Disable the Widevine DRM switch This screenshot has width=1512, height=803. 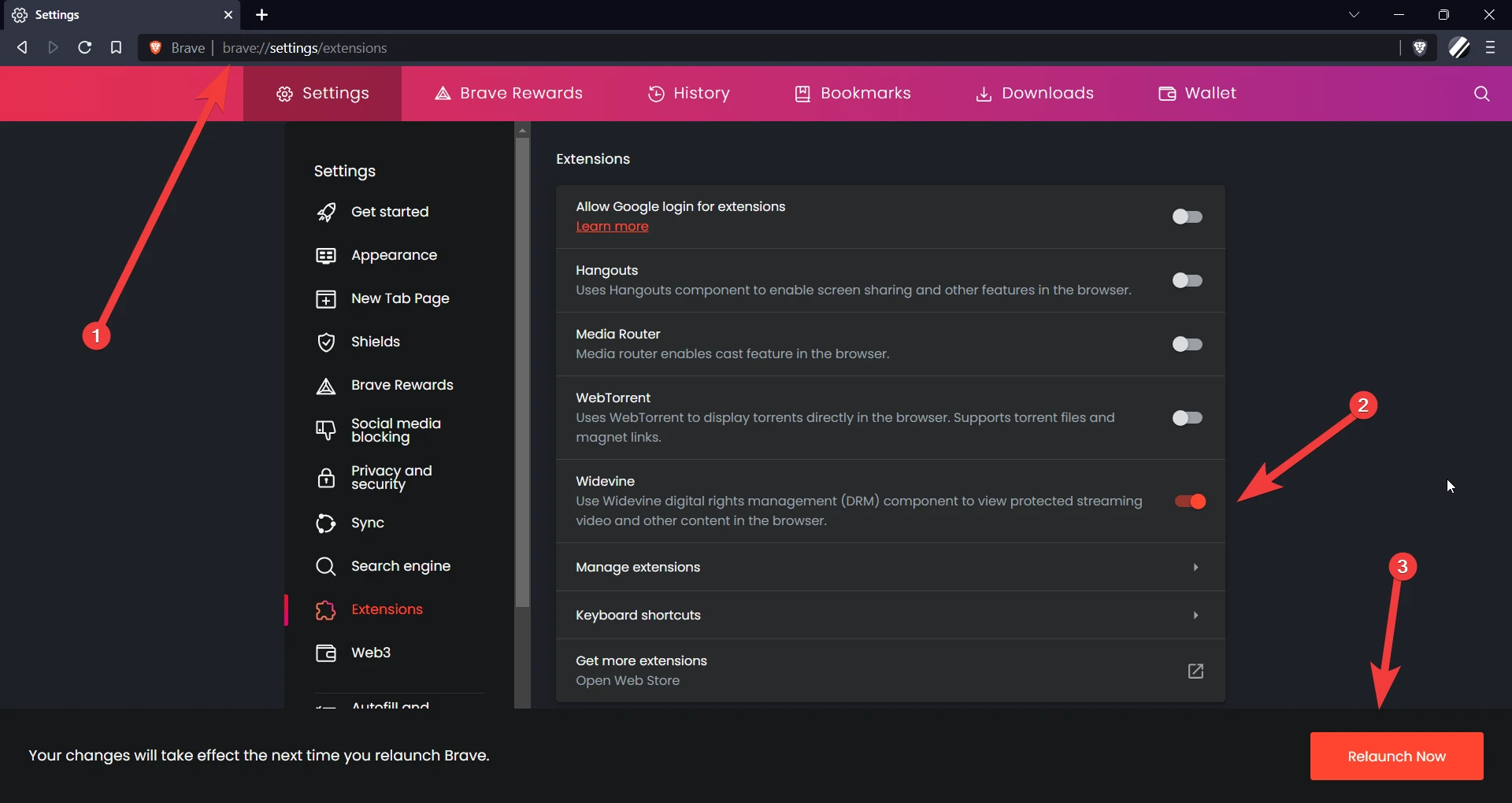pos(1191,501)
